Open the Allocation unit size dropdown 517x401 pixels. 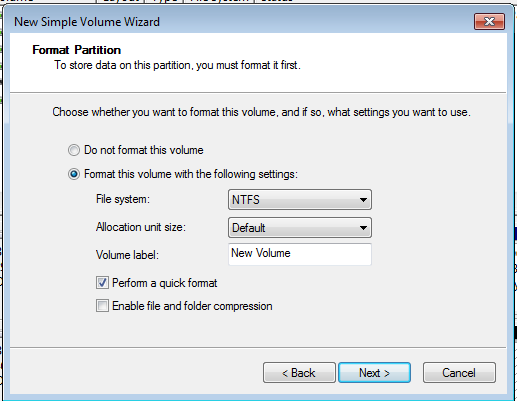point(300,228)
